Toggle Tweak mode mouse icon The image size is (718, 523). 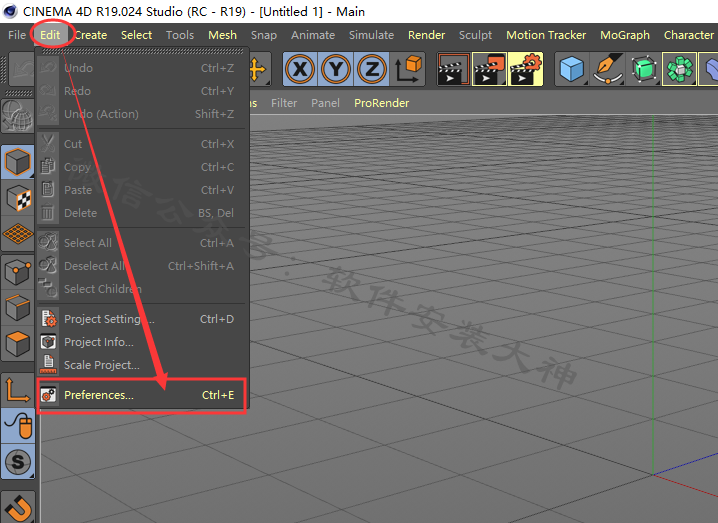[17, 426]
